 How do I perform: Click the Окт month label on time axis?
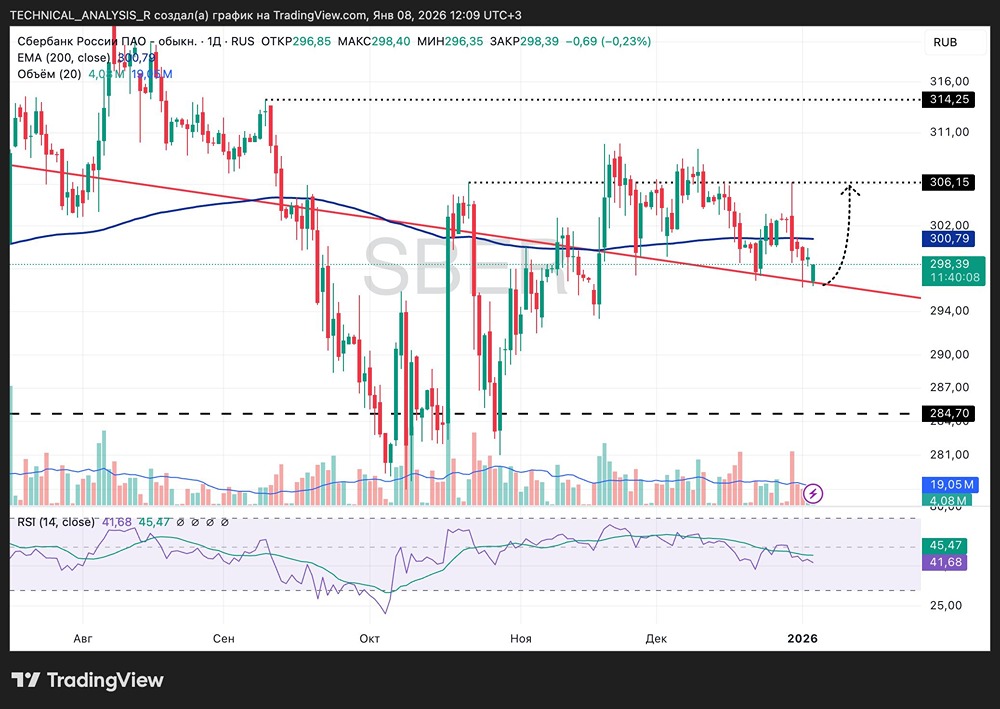370,638
